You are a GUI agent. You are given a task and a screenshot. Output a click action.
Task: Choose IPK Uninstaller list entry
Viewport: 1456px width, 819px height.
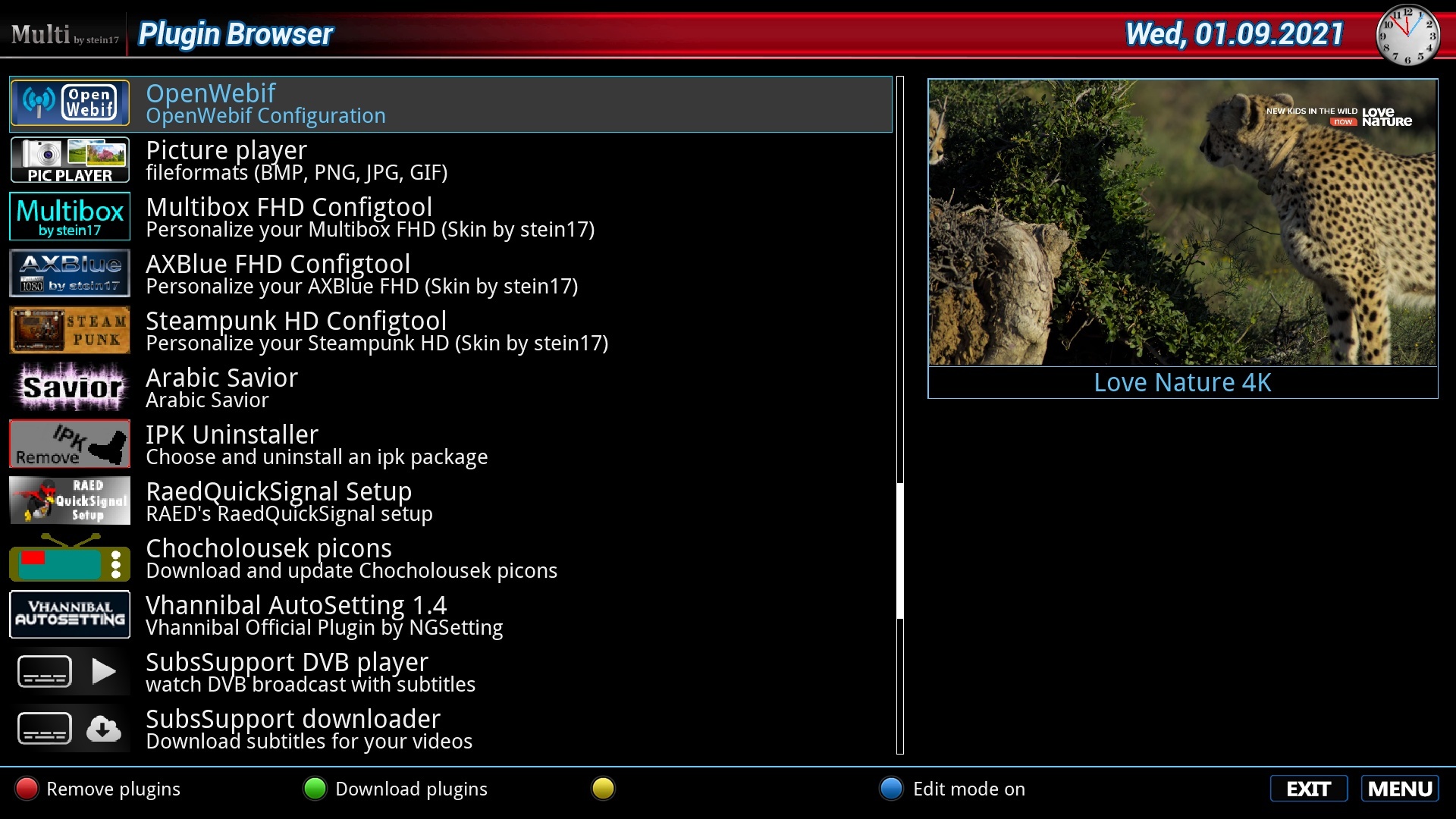450,445
